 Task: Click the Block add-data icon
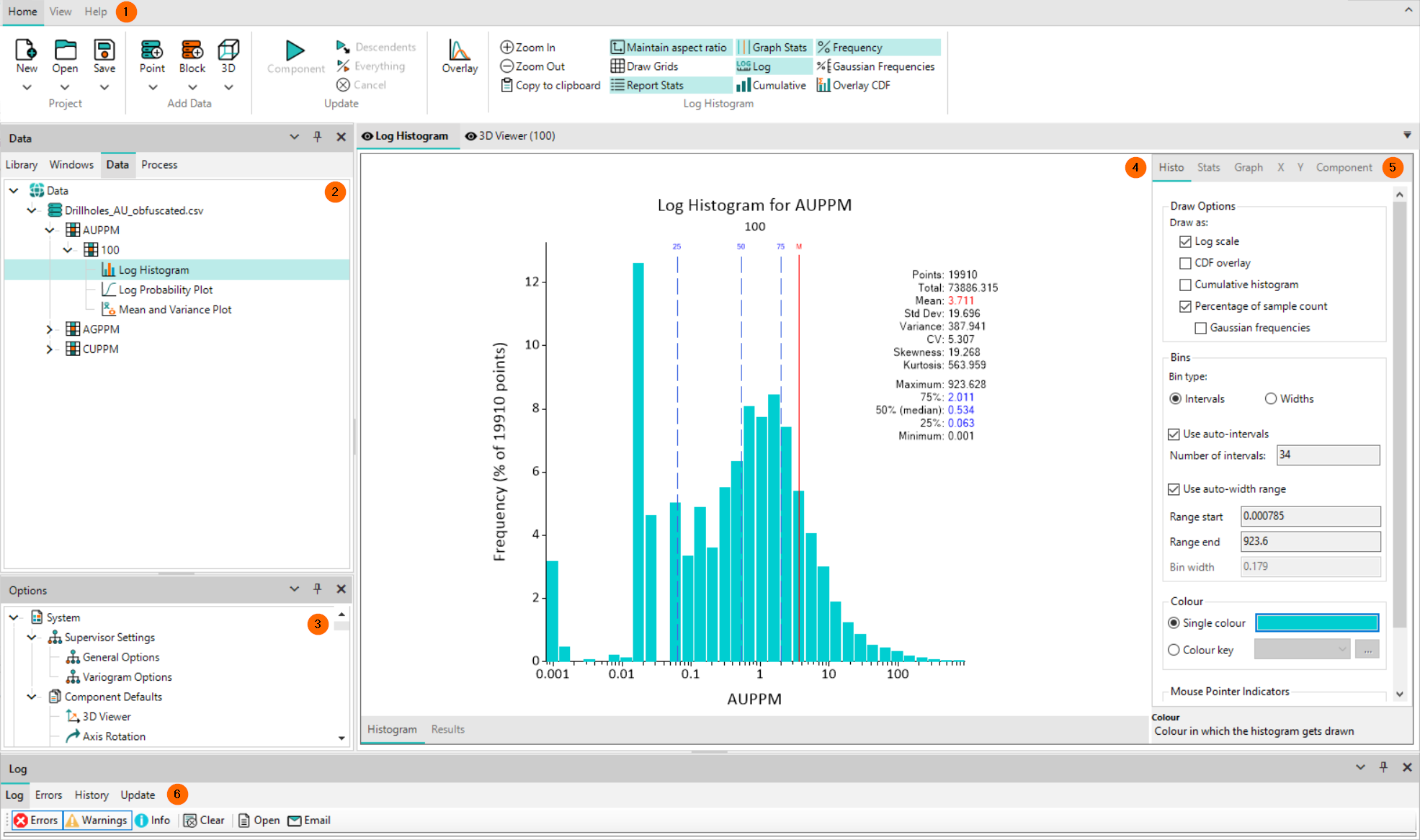[x=192, y=50]
